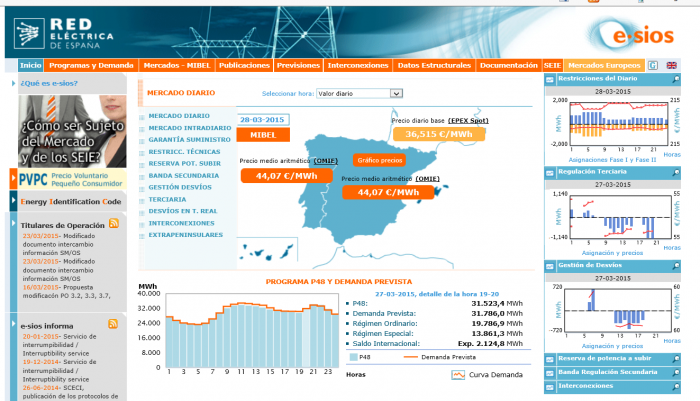Open Curva Demanda chart icon
The width and height of the screenshot is (700, 401).
pos(458,375)
